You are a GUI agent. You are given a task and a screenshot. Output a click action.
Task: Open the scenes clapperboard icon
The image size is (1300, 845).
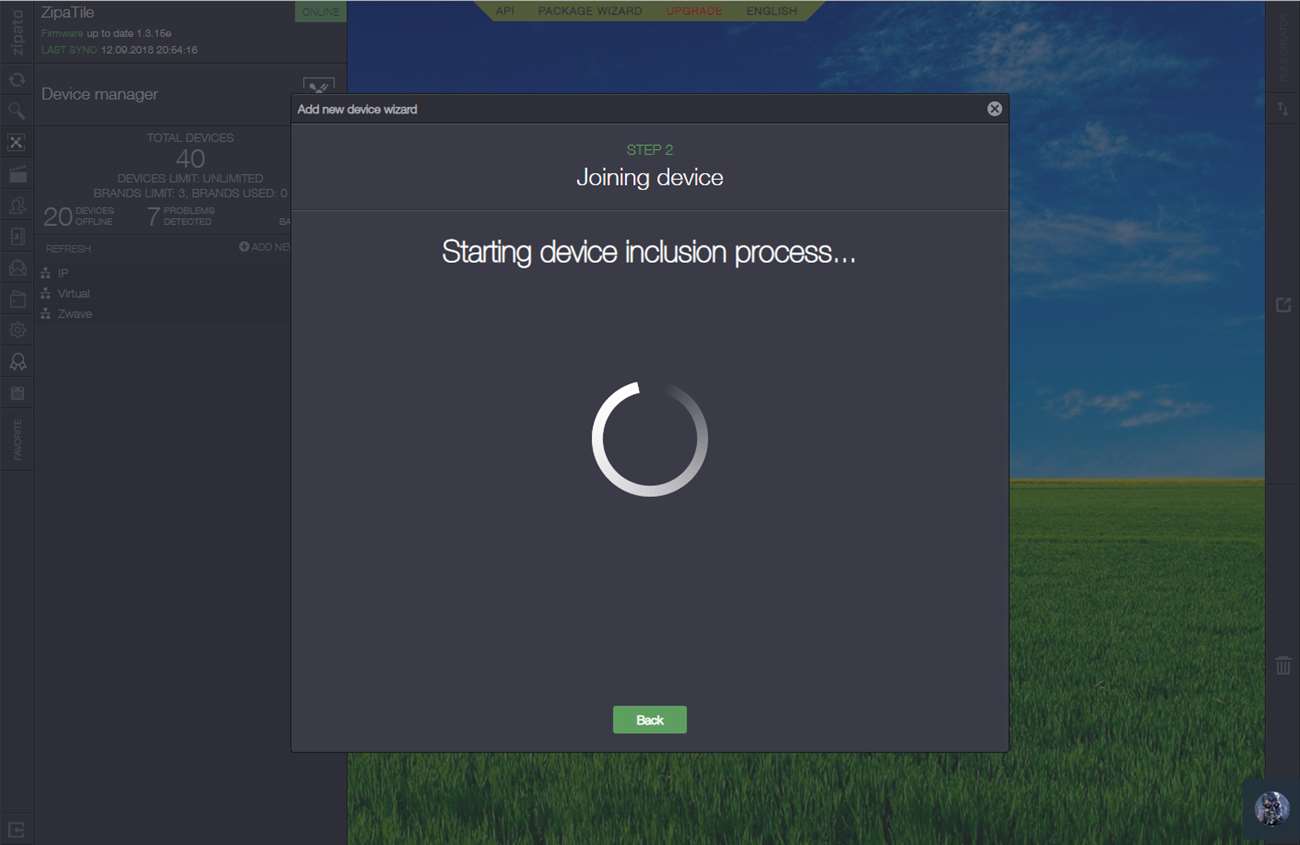17,174
